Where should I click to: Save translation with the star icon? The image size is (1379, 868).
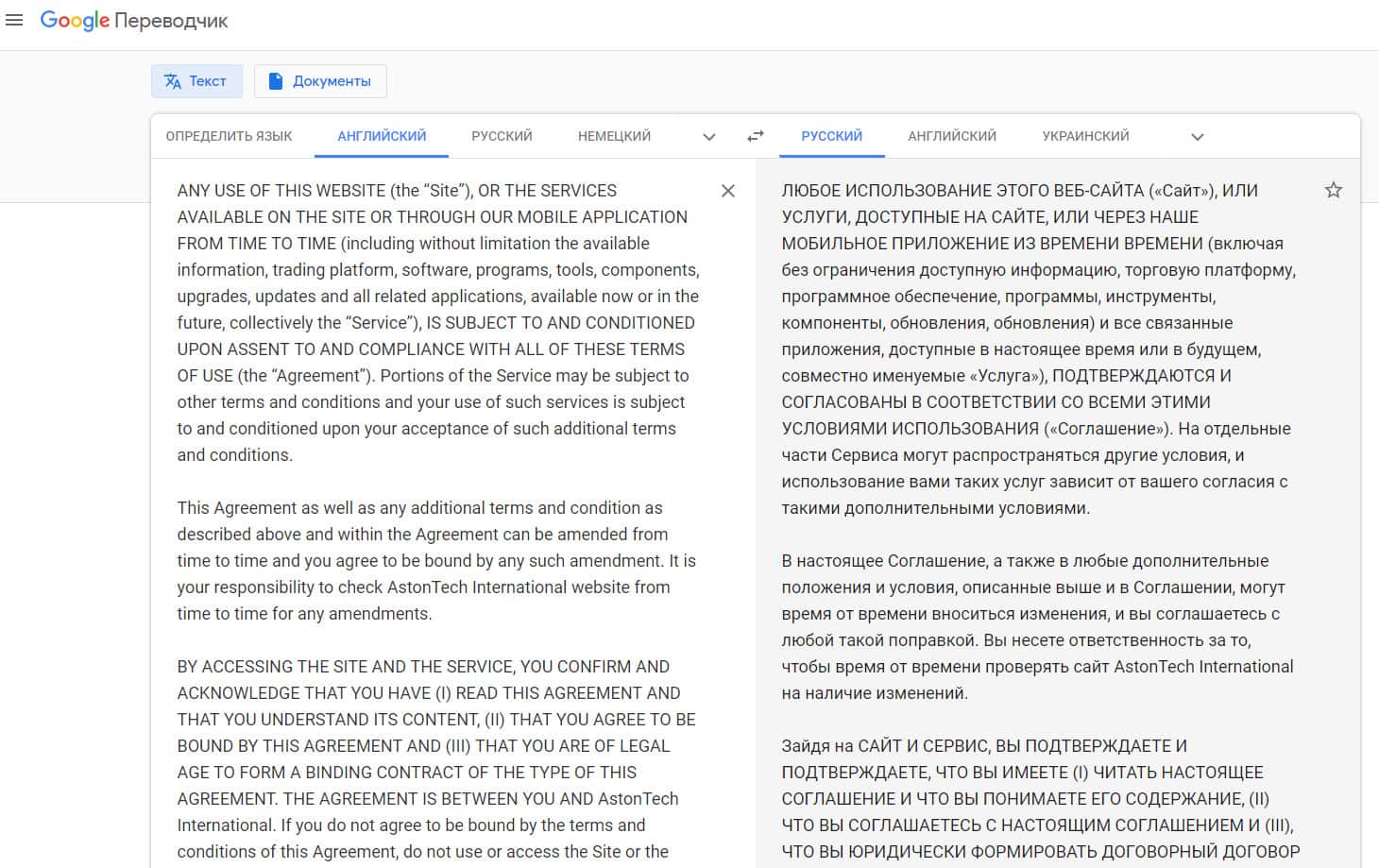(x=1333, y=191)
